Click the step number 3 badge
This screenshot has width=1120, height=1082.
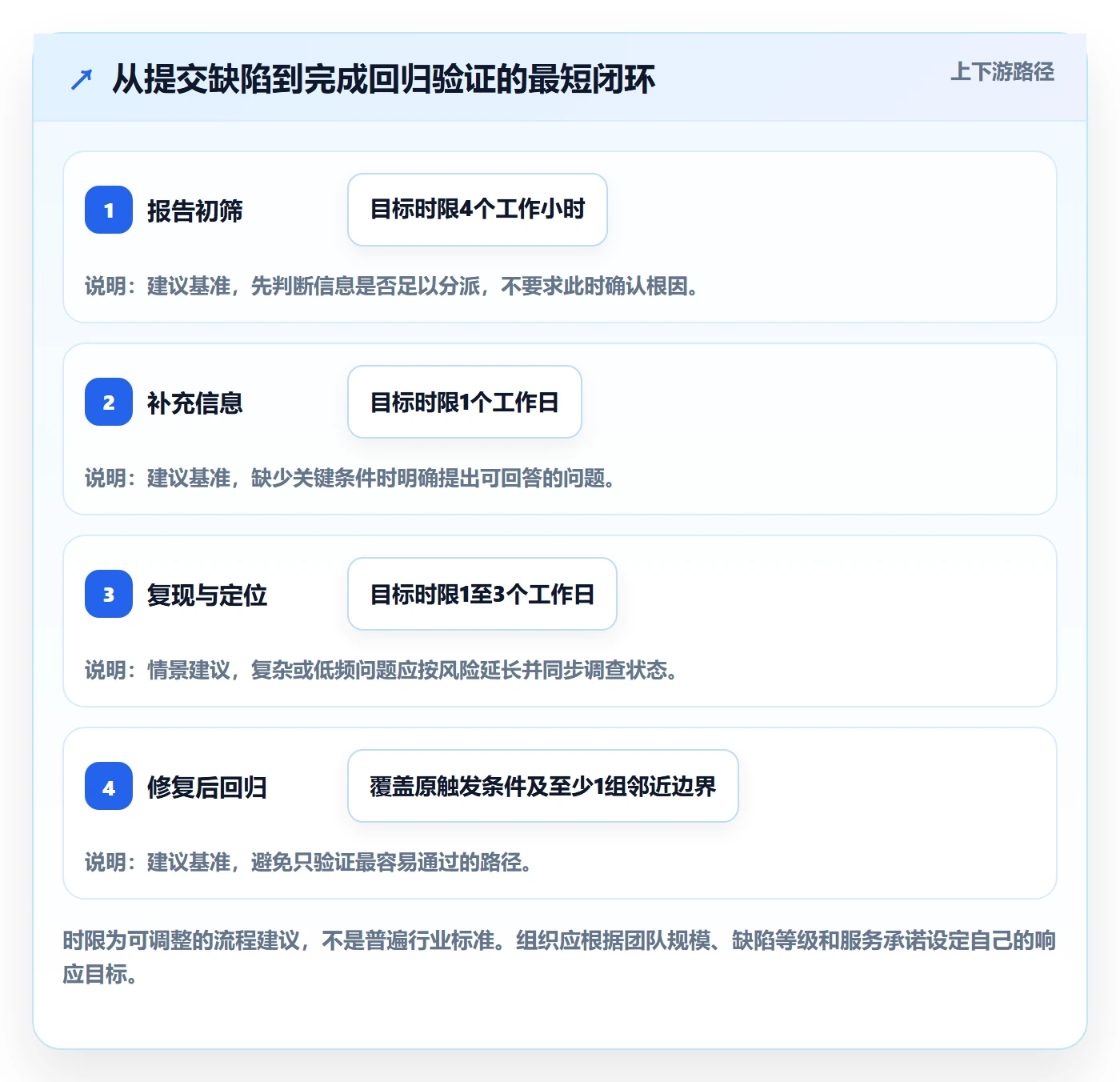tap(109, 594)
